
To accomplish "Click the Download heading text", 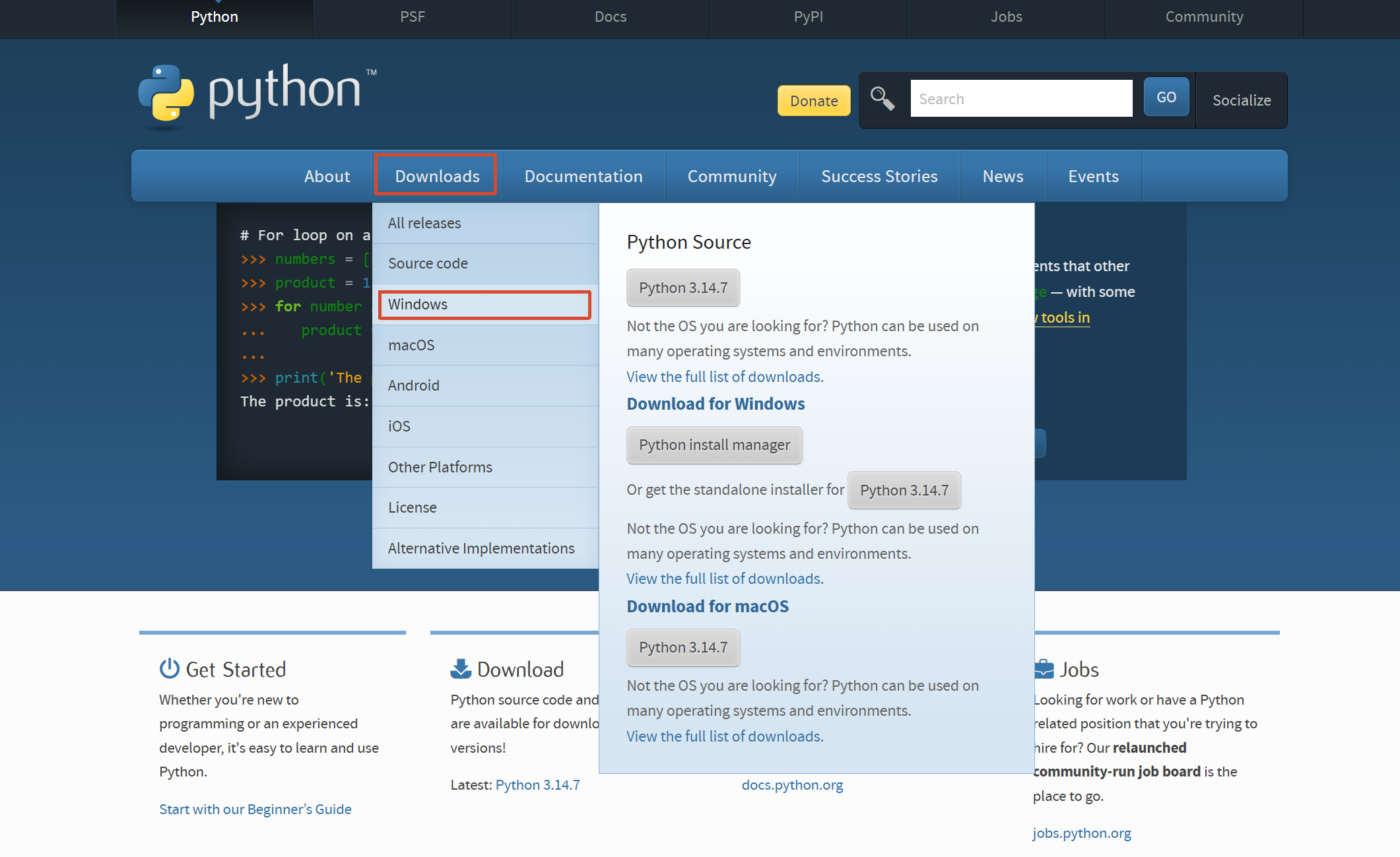I will (x=521, y=670).
